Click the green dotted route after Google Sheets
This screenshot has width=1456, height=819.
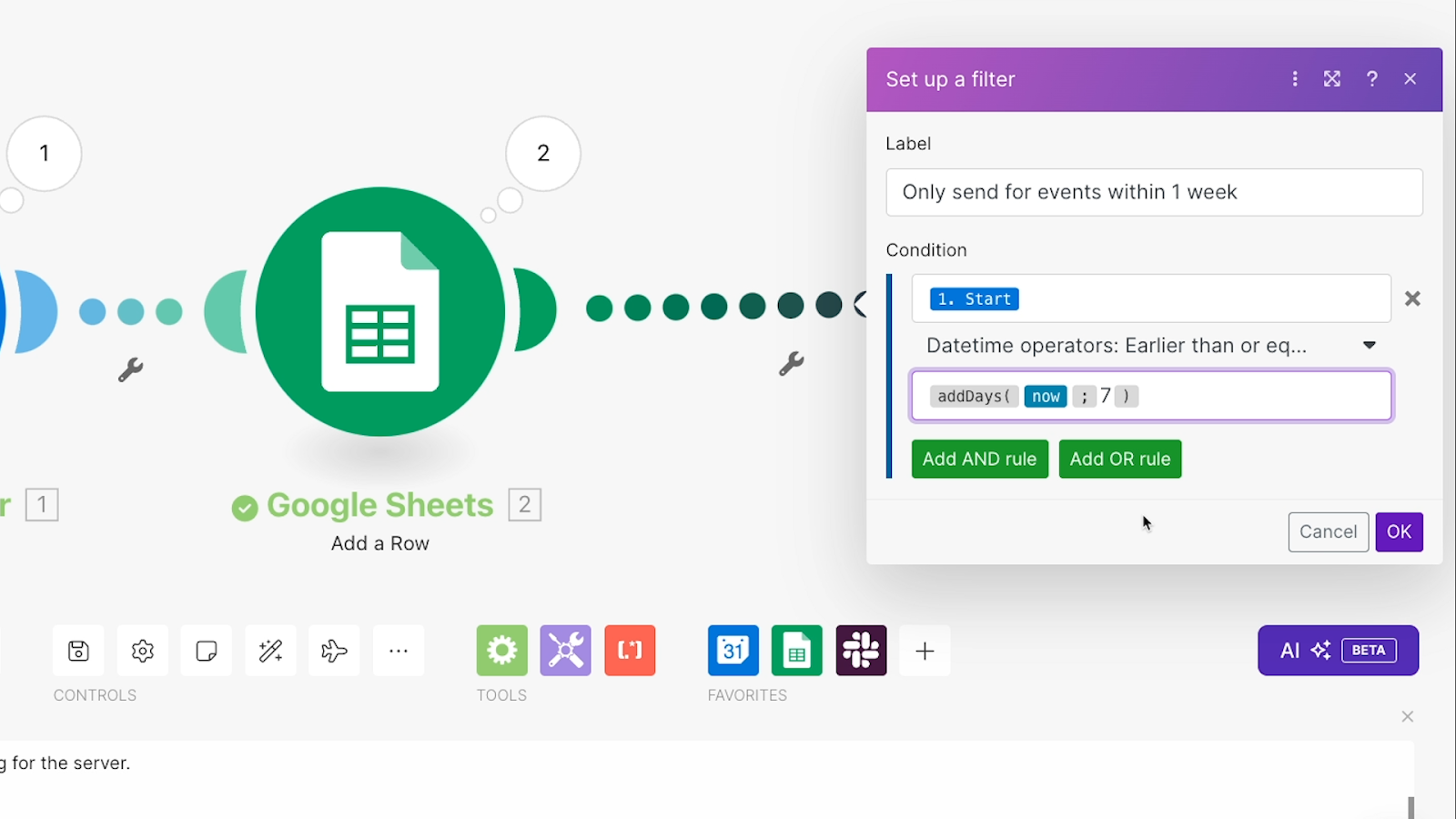[x=714, y=307]
